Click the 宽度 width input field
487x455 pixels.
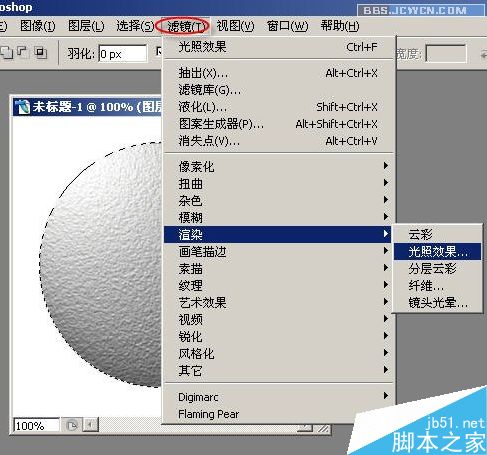pyautogui.click(x=446, y=54)
